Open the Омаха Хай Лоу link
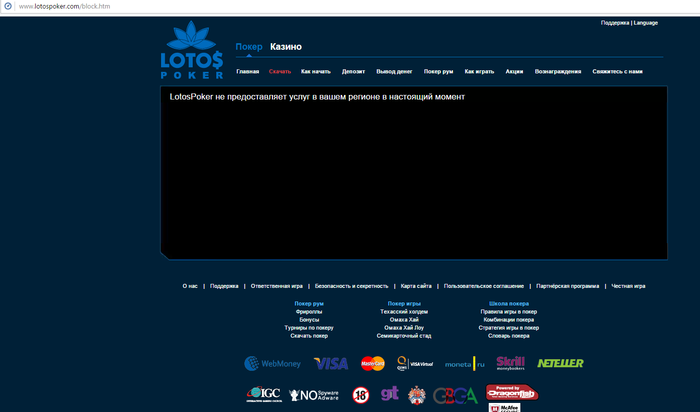The image size is (700, 412). click(404, 328)
